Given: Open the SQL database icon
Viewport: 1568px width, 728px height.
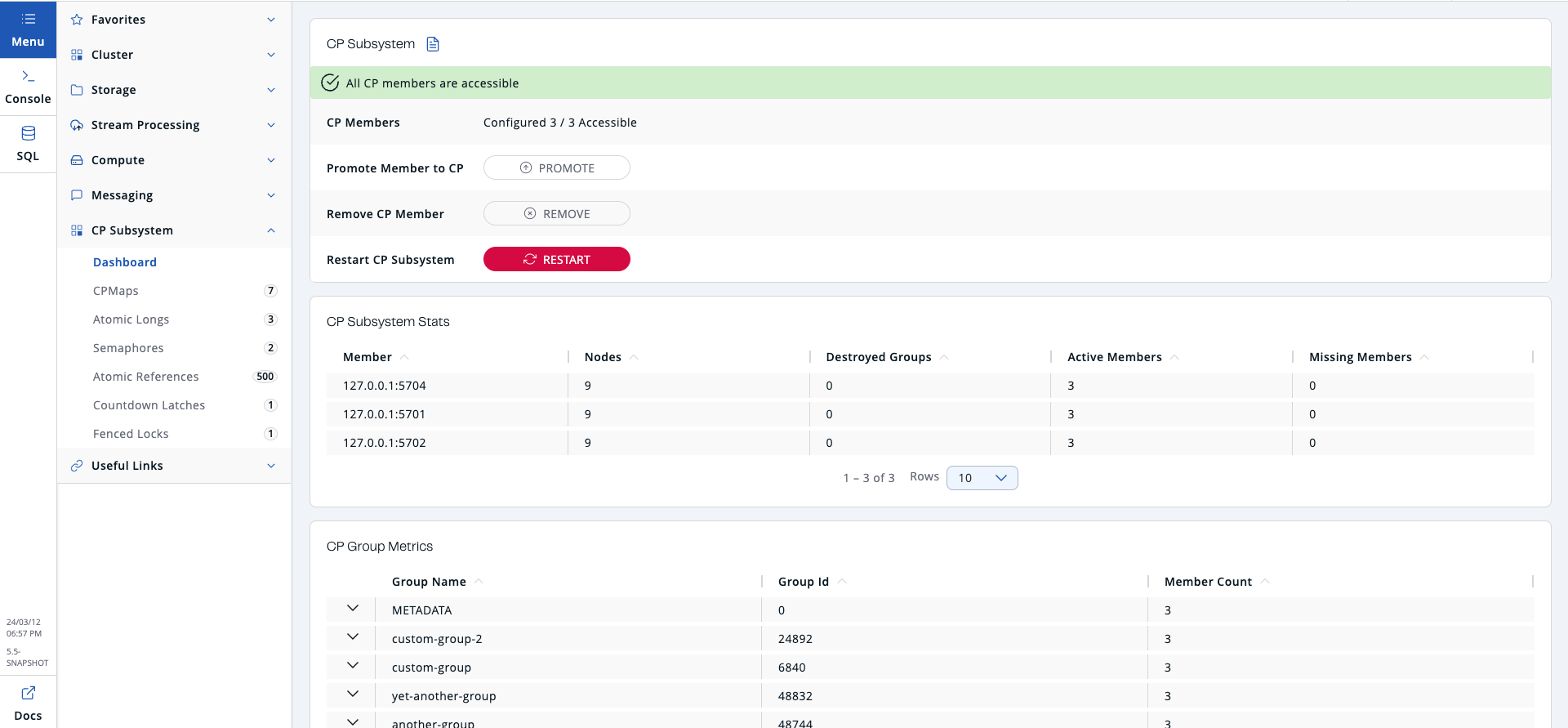Looking at the screenshot, I should point(28,133).
